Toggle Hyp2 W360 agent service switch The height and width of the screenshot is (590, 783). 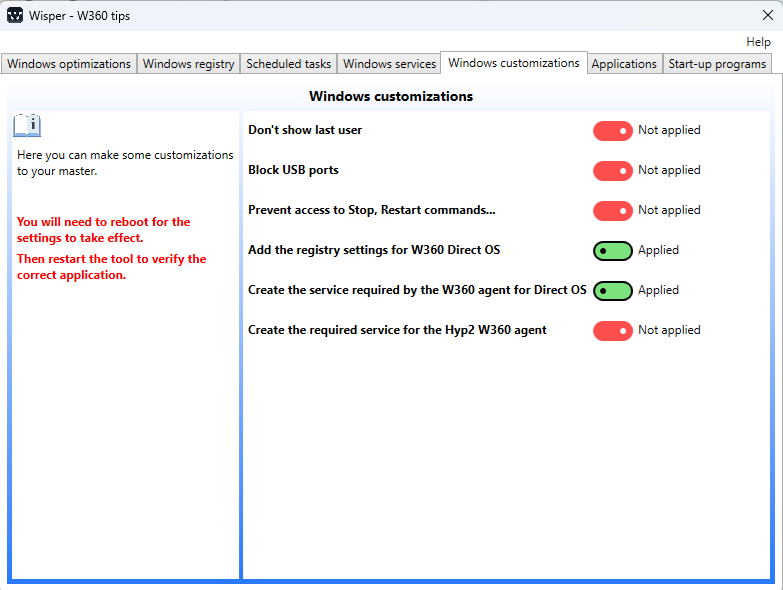(613, 330)
